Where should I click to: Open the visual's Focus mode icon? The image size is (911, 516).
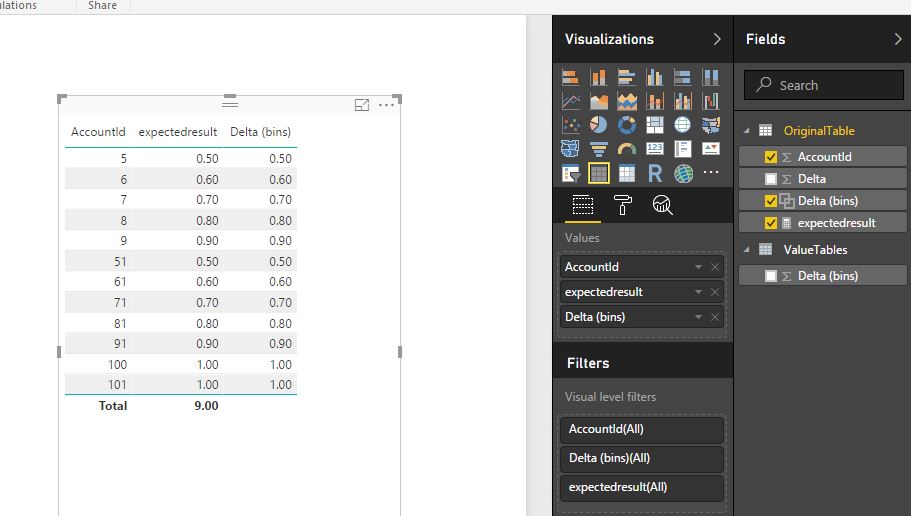tap(362, 105)
